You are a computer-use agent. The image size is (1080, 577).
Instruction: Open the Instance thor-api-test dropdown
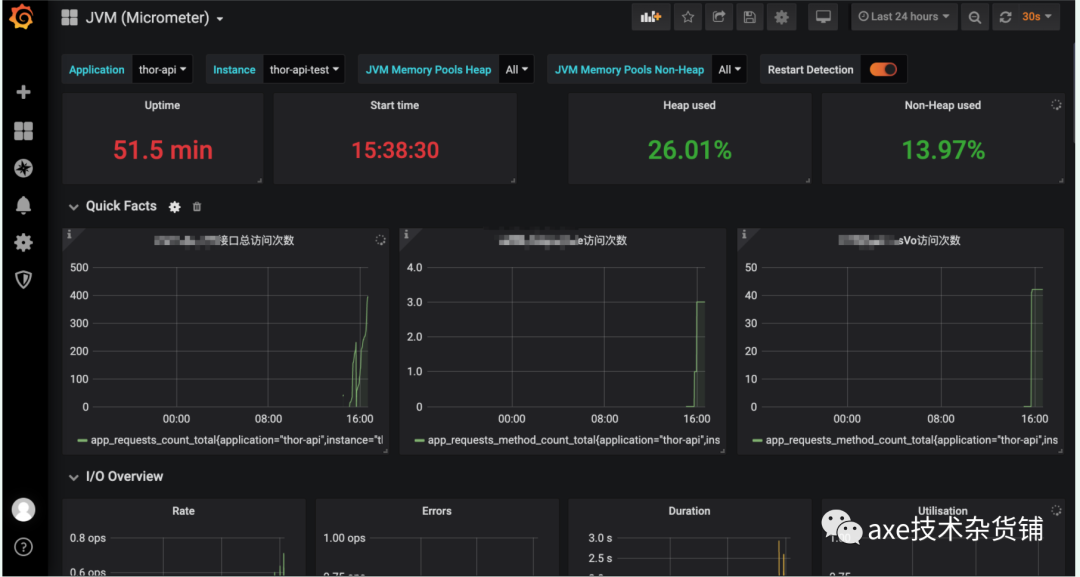click(x=304, y=70)
